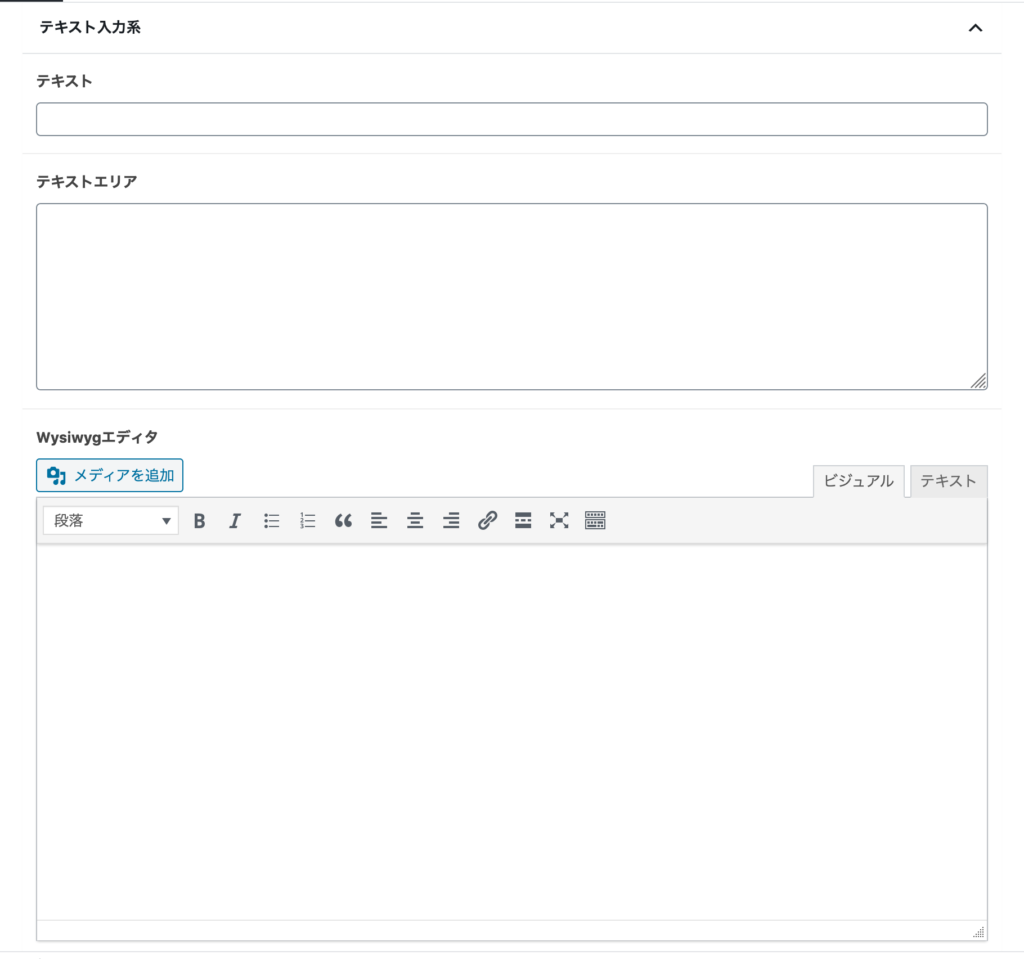This screenshot has height=959, width=1024.
Task: Toggle the toolbar kitchen sink
Action: click(595, 521)
